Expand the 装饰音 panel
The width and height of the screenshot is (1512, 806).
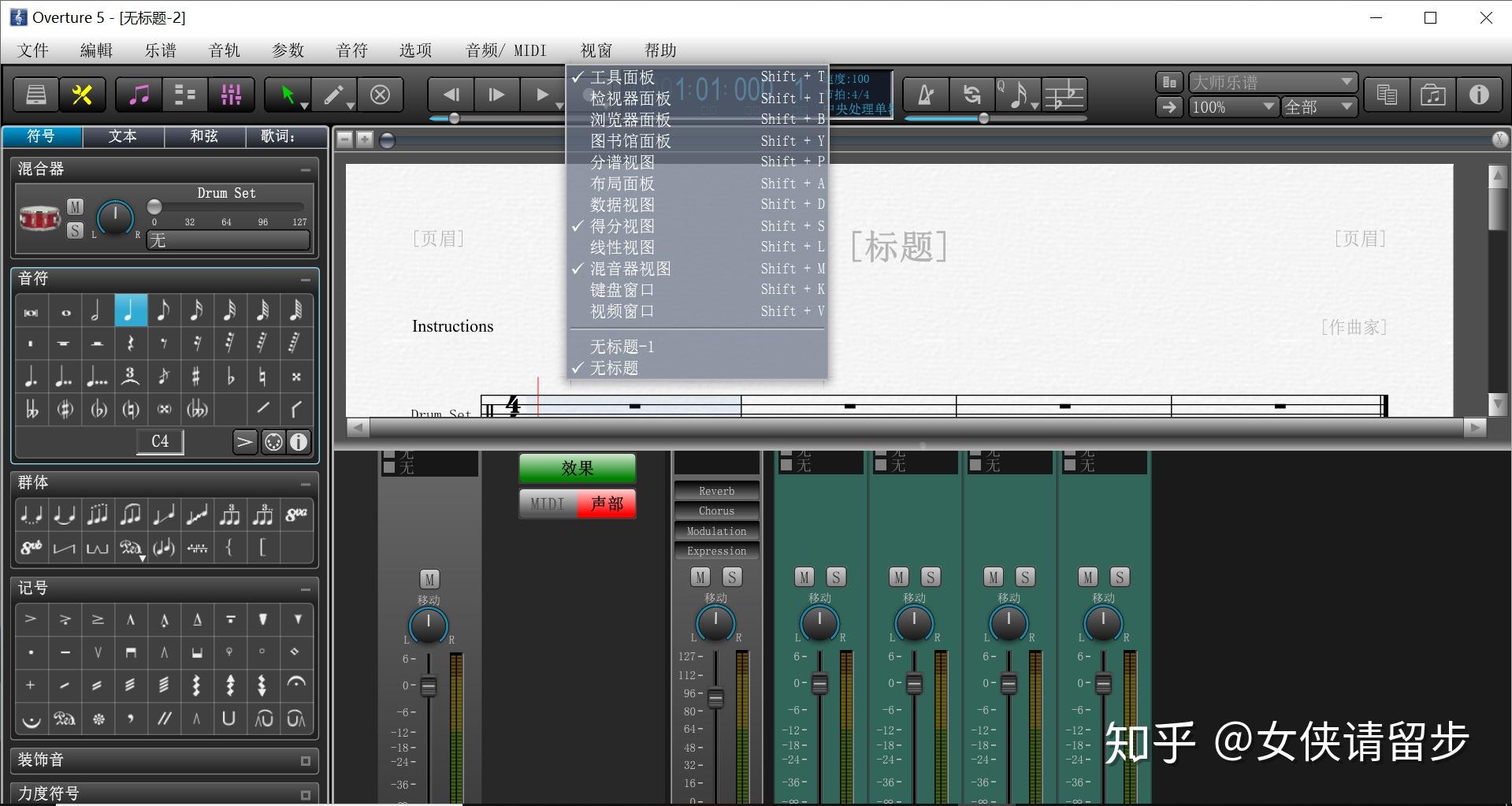click(306, 761)
